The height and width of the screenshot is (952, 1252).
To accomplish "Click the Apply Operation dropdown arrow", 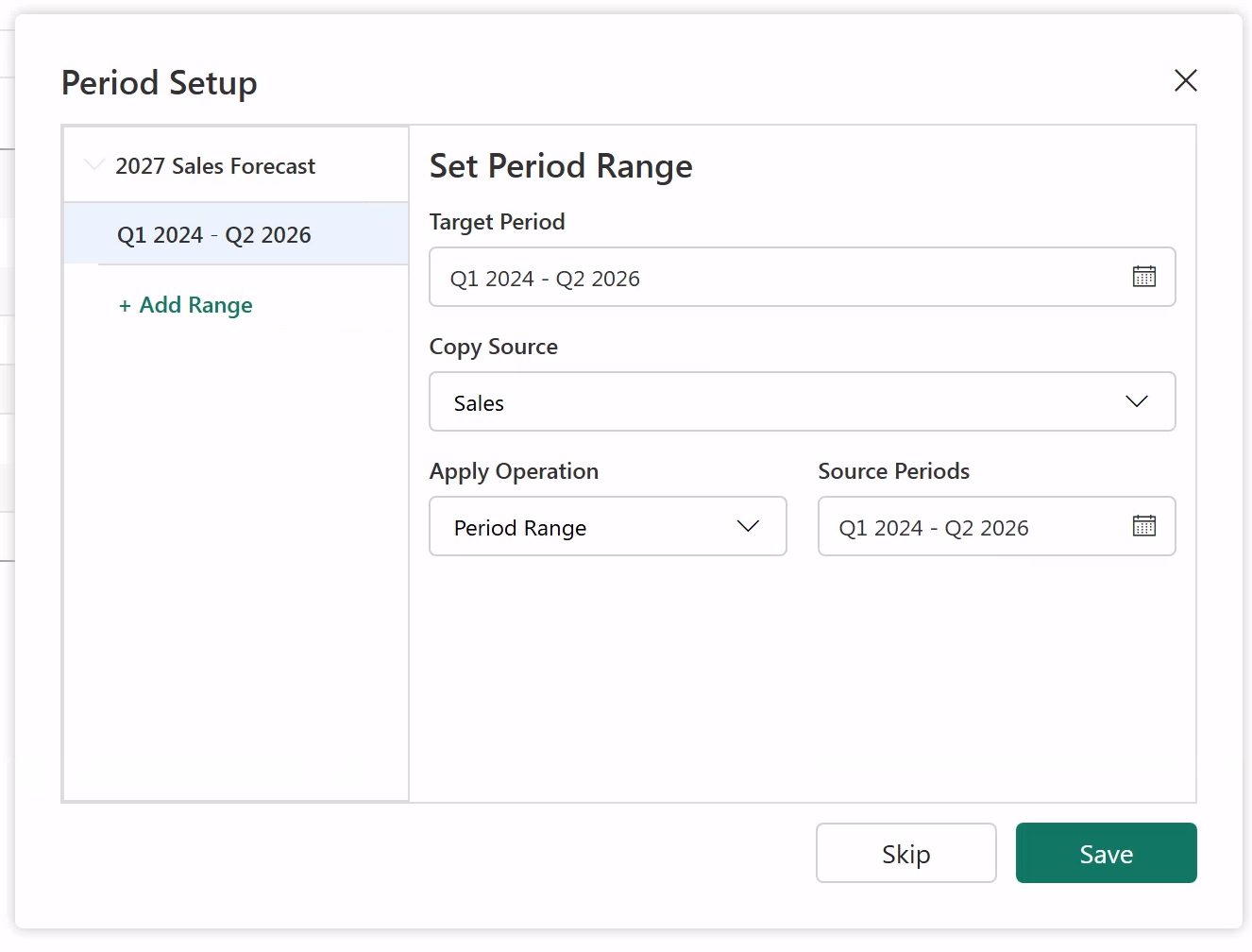I will pos(748,526).
